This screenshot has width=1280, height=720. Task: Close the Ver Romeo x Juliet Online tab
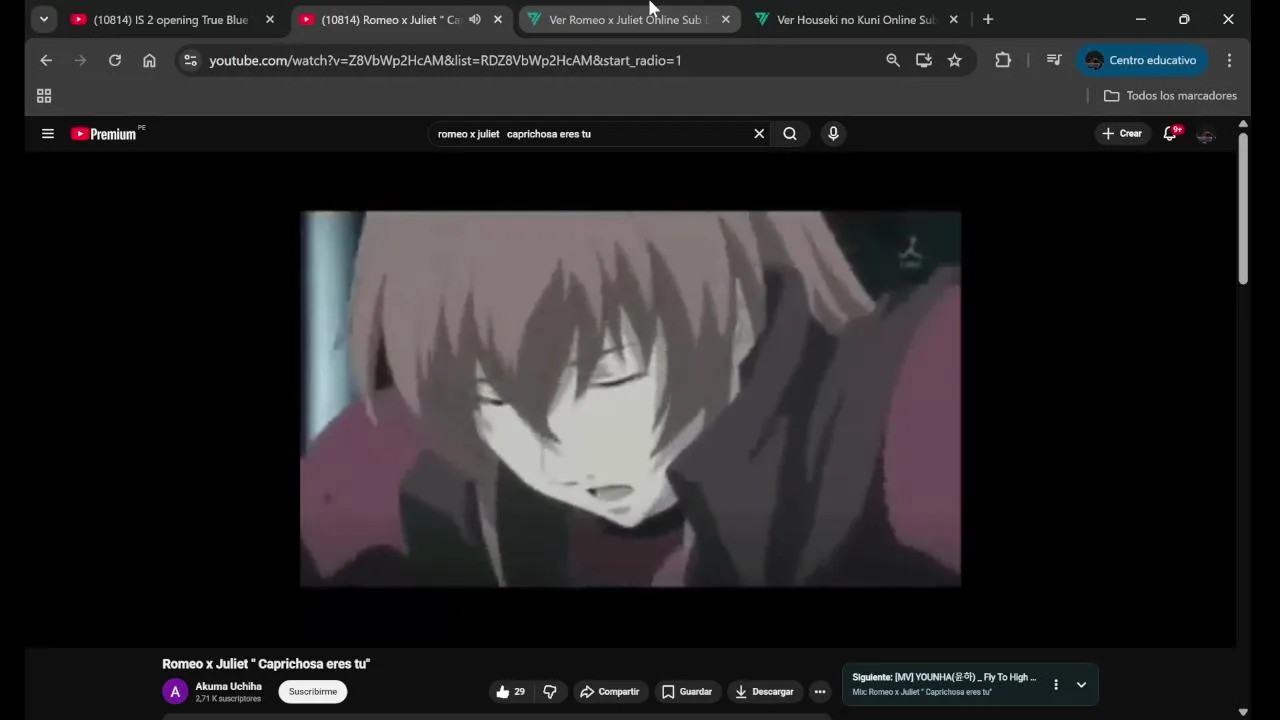point(726,19)
